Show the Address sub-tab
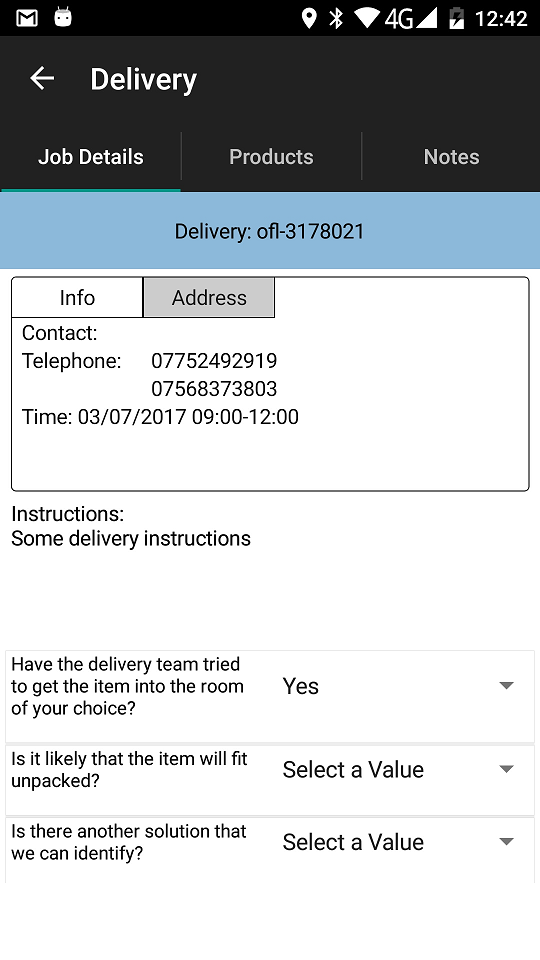This screenshot has width=540, height=960. click(209, 298)
